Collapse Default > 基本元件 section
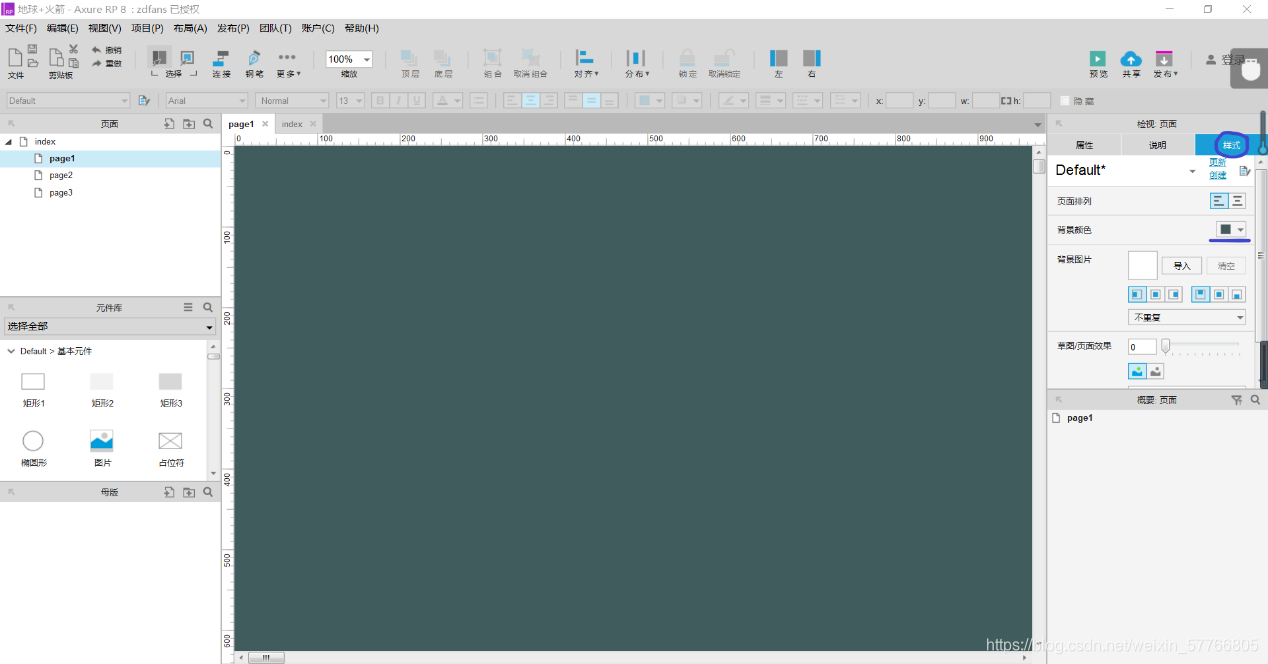1268x664 pixels. tap(10, 351)
